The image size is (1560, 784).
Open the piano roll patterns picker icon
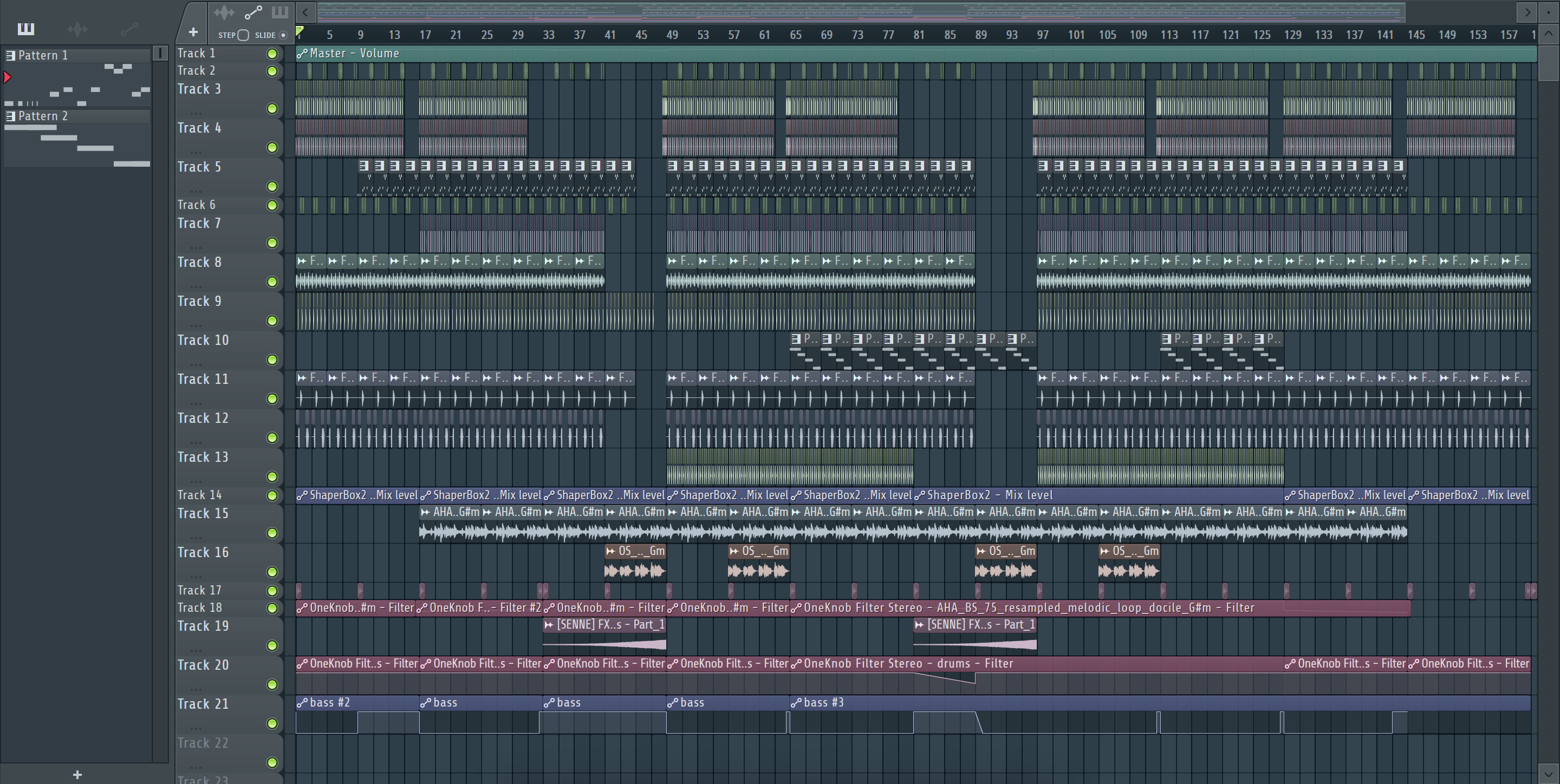(x=26, y=29)
